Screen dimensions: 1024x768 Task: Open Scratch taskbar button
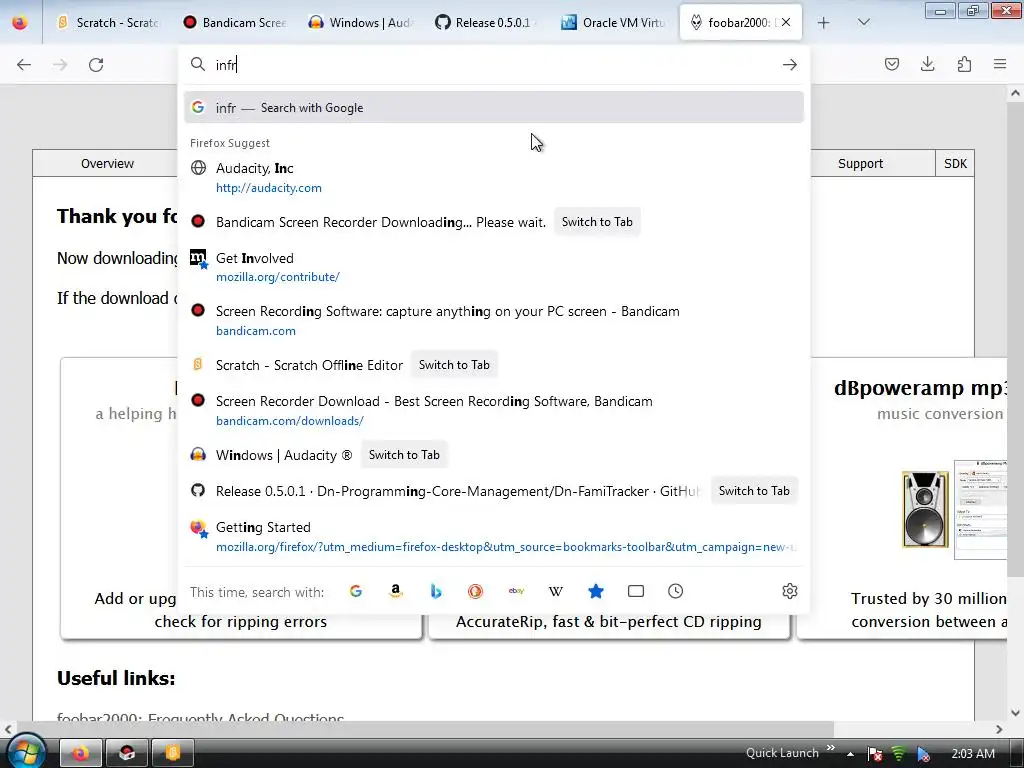tap(172, 753)
